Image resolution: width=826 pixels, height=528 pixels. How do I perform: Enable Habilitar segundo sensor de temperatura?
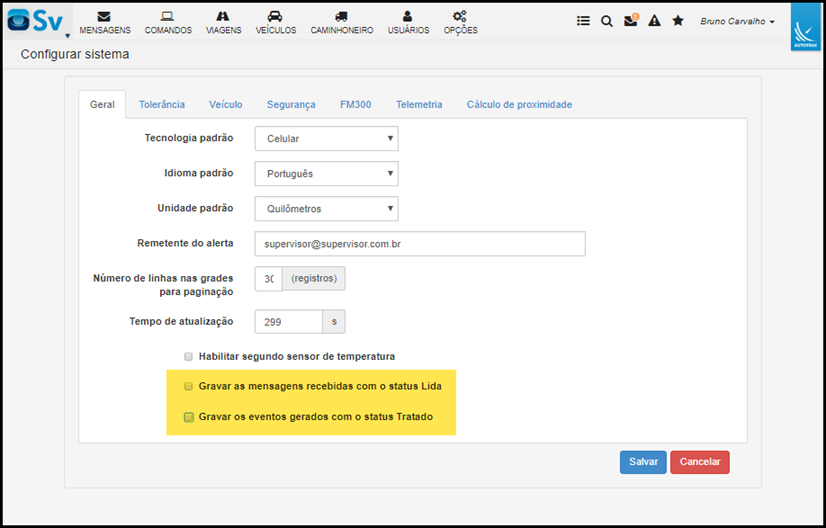pyautogui.click(x=188, y=356)
